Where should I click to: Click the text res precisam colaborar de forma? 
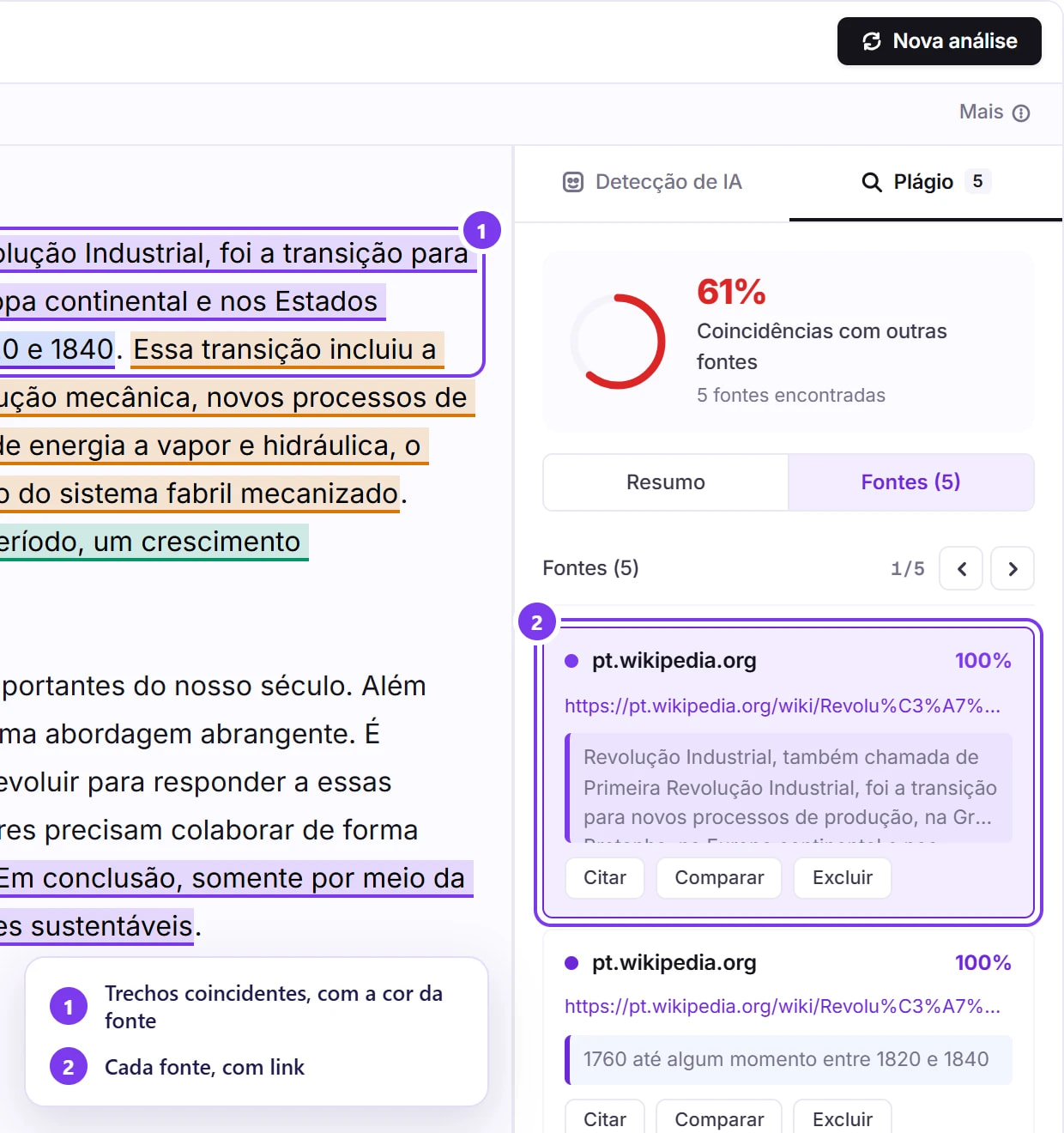click(209, 831)
